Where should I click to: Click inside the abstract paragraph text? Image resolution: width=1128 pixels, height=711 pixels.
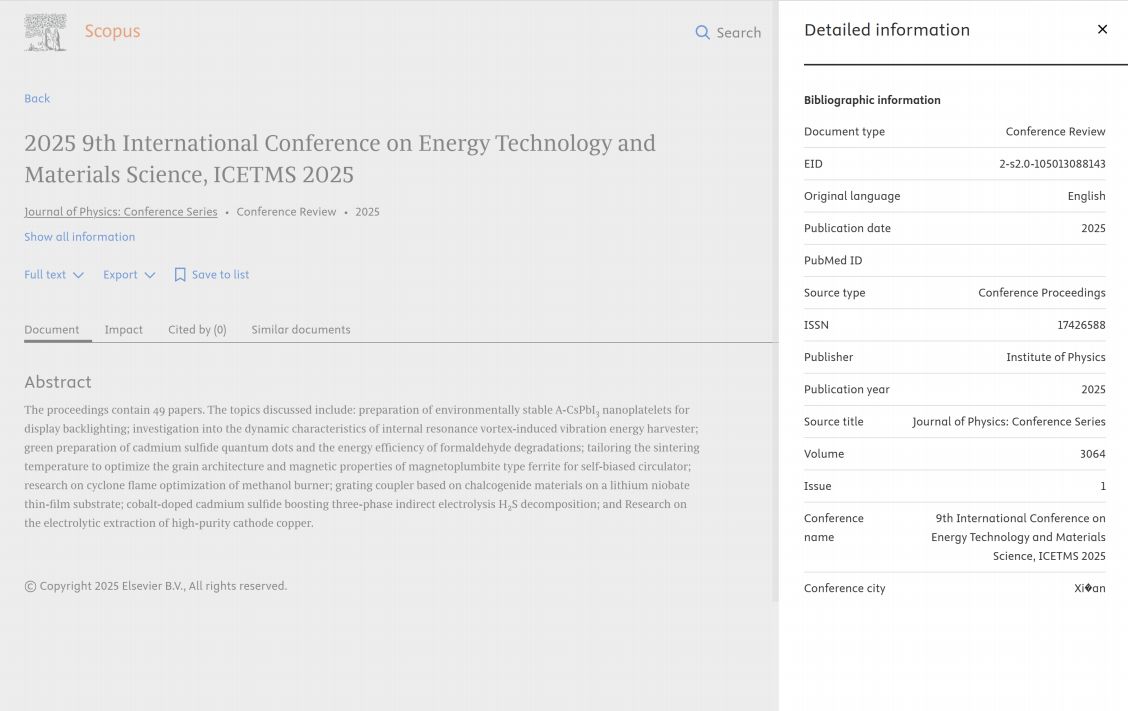[360, 466]
